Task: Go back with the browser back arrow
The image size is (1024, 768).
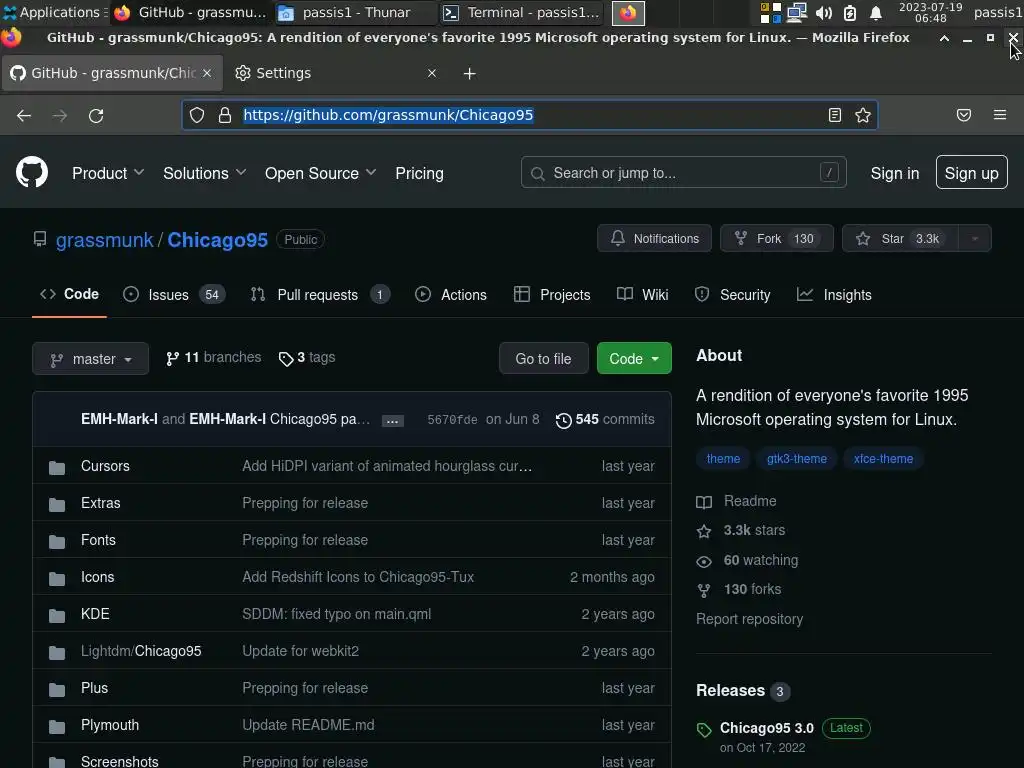Action: tap(24, 116)
